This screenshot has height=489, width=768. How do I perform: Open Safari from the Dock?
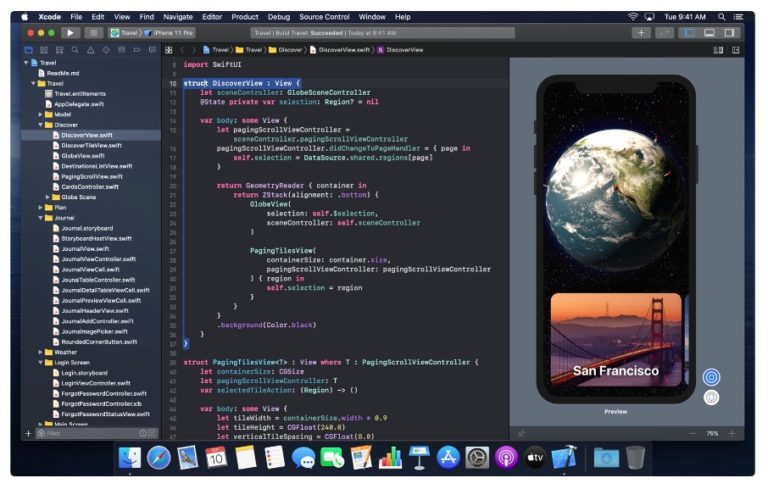click(159, 458)
